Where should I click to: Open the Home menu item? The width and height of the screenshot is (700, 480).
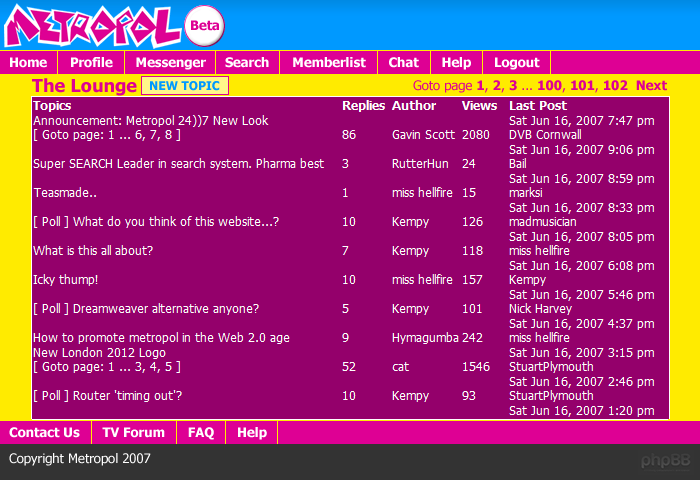(x=29, y=63)
